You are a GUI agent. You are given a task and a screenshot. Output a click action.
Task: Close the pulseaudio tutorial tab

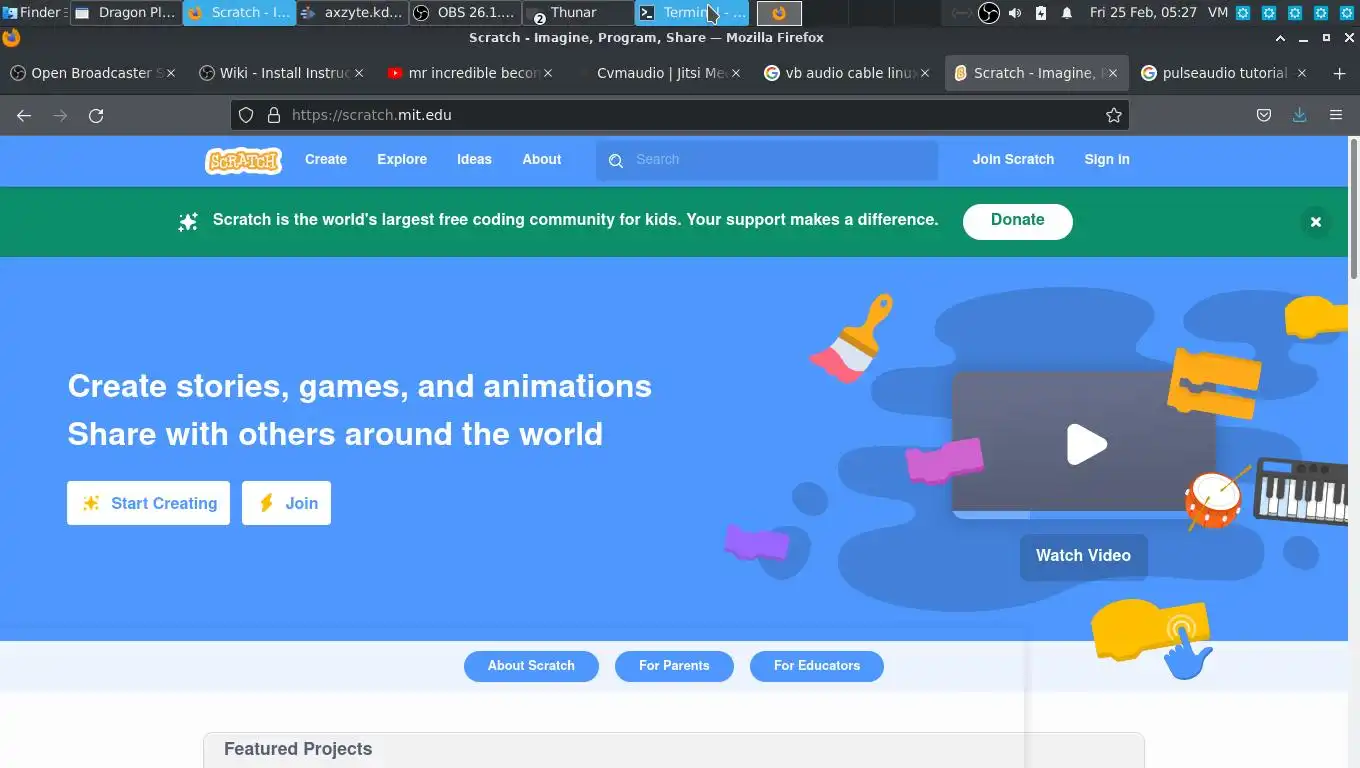[1302, 73]
